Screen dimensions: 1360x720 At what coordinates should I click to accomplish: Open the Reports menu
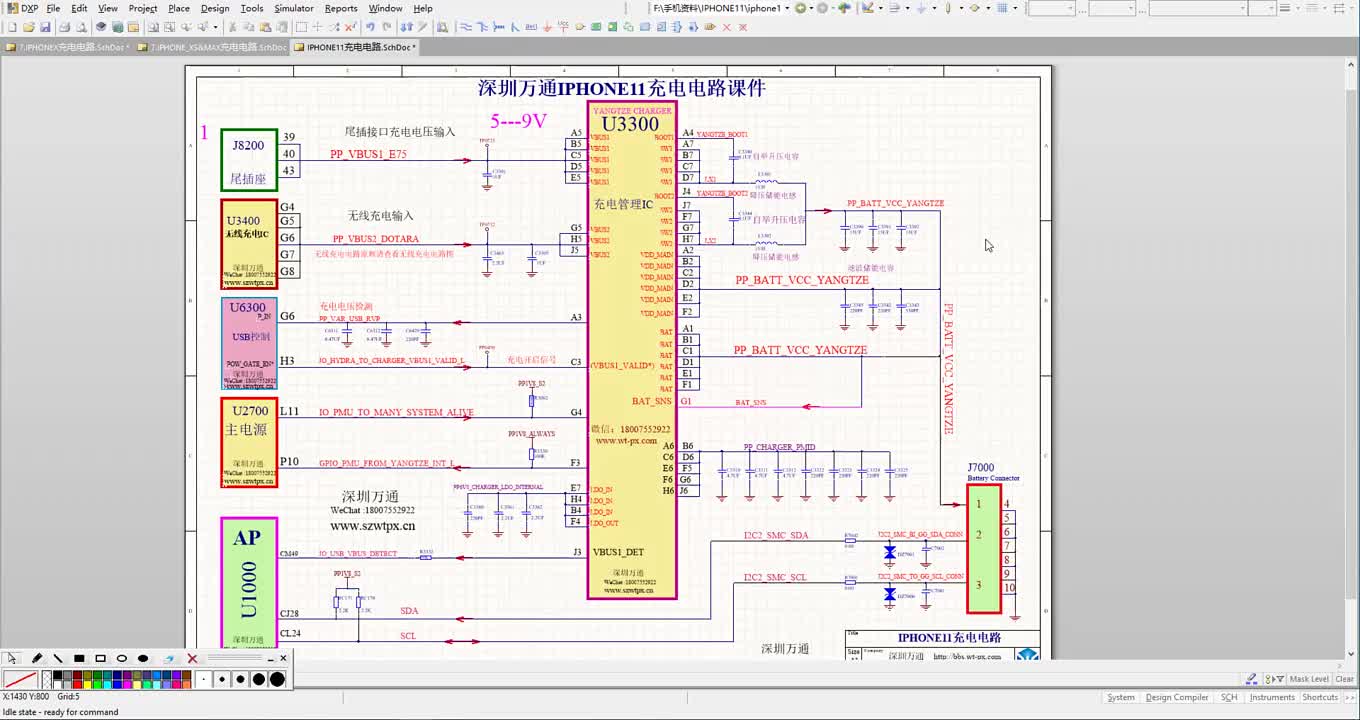(x=341, y=8)
